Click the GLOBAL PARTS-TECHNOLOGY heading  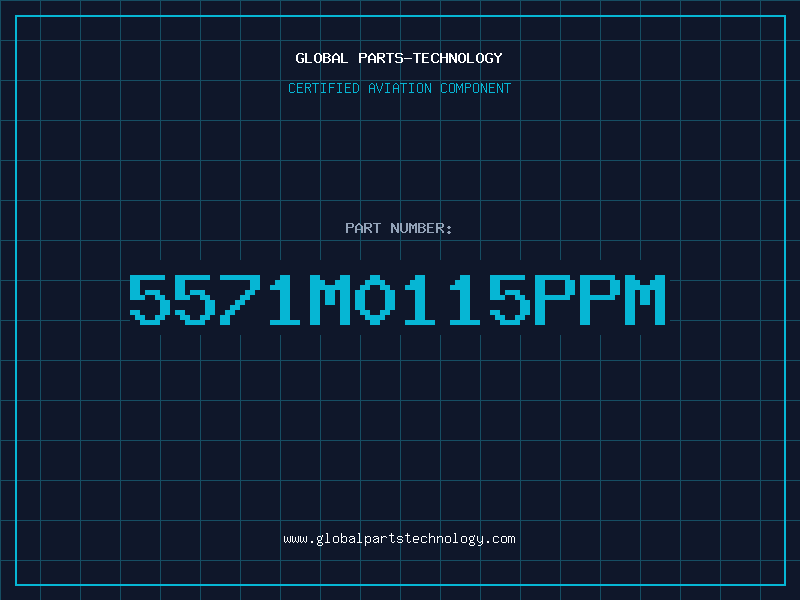coord(399,58)
